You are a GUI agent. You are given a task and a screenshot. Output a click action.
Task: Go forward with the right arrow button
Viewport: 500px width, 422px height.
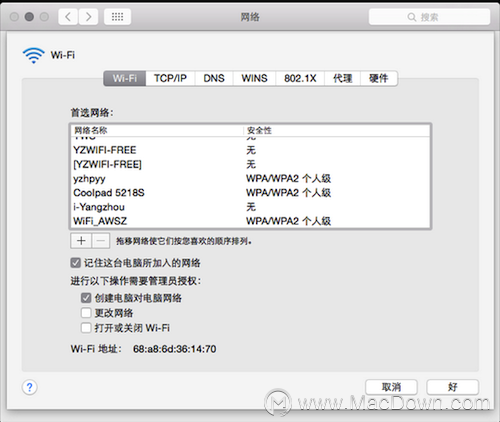tap(88, 17)
